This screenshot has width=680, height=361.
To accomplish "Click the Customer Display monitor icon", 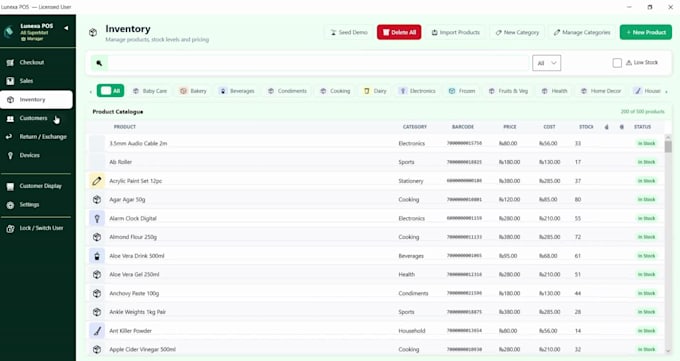I will click(10, 187).
